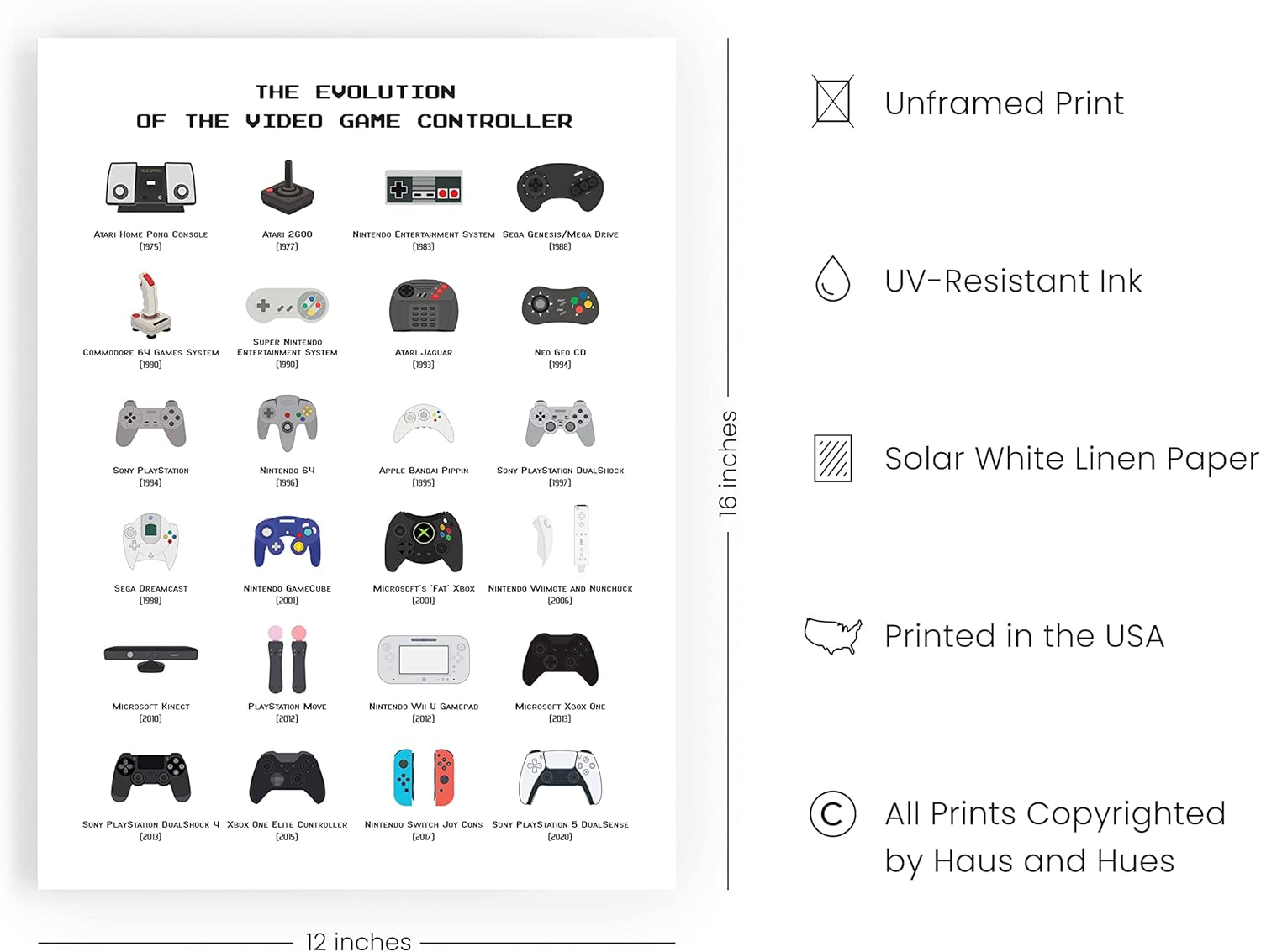Click the "Unframed Print" text label
This screenshot has height=952, width=1261.
coord(1004,103)
